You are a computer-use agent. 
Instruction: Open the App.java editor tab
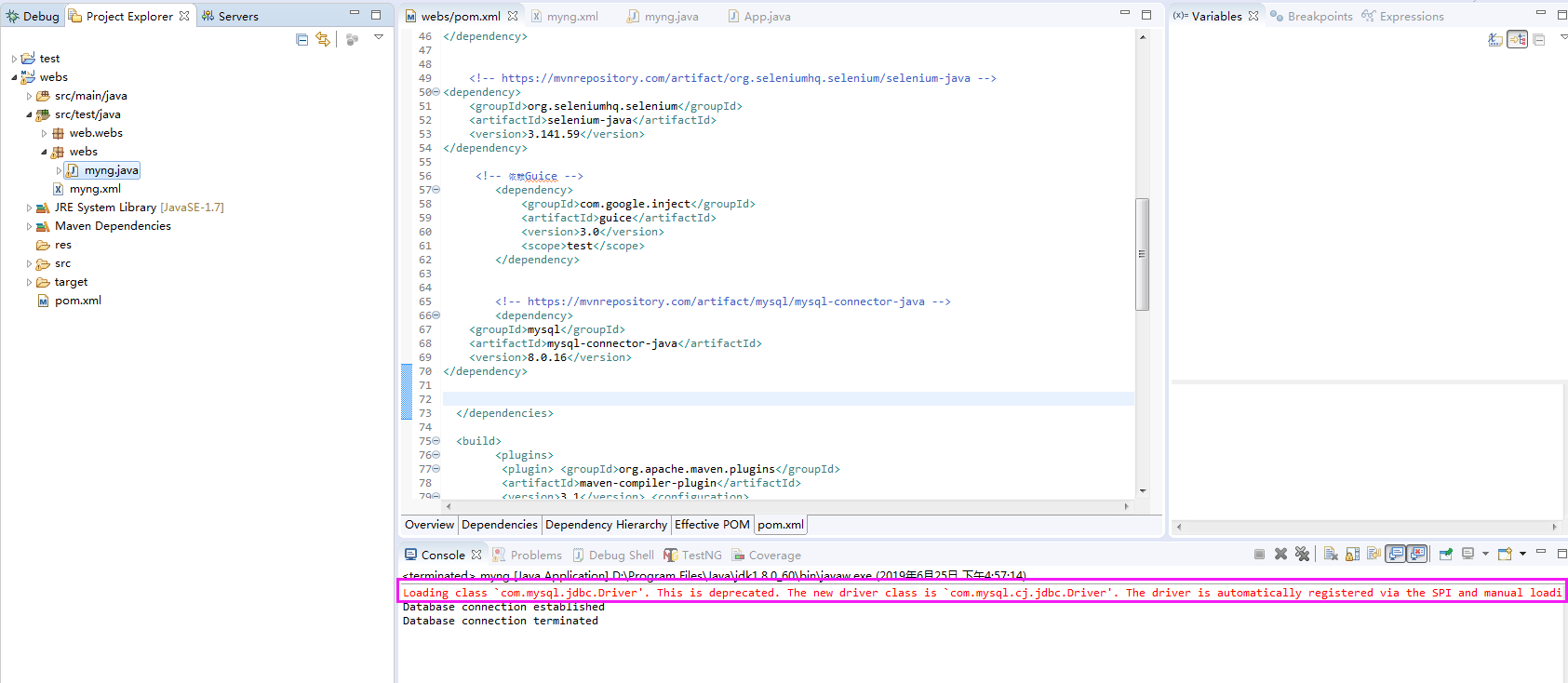click(759, 16)
